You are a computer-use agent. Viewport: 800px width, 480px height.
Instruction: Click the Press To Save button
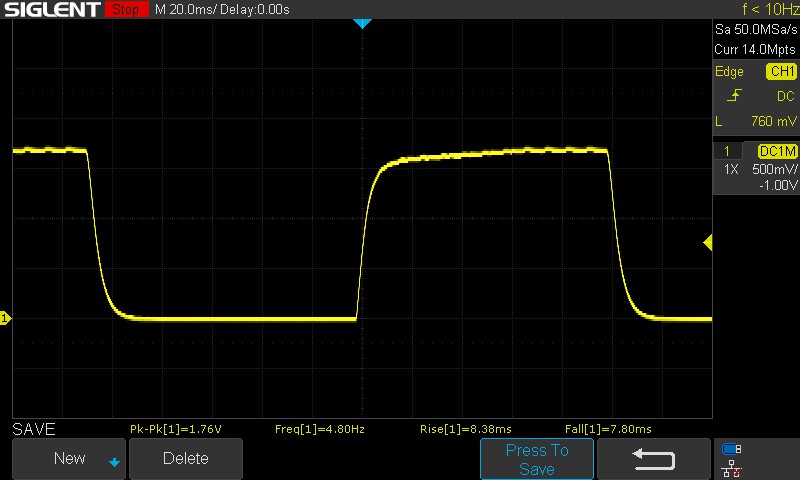537,459
